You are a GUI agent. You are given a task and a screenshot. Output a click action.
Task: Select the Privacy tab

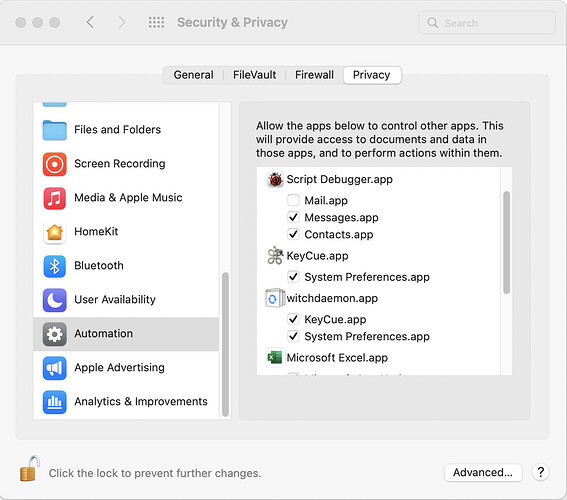tap(372, 75)
